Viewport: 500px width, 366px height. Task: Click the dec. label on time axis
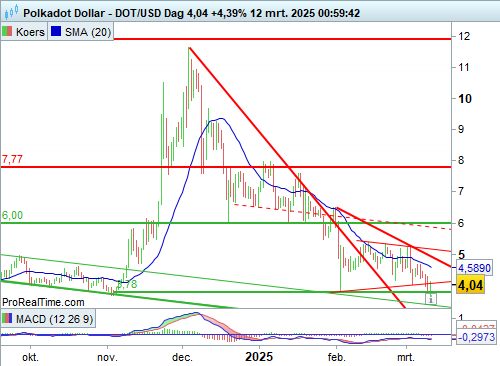(x=182, y=357)
